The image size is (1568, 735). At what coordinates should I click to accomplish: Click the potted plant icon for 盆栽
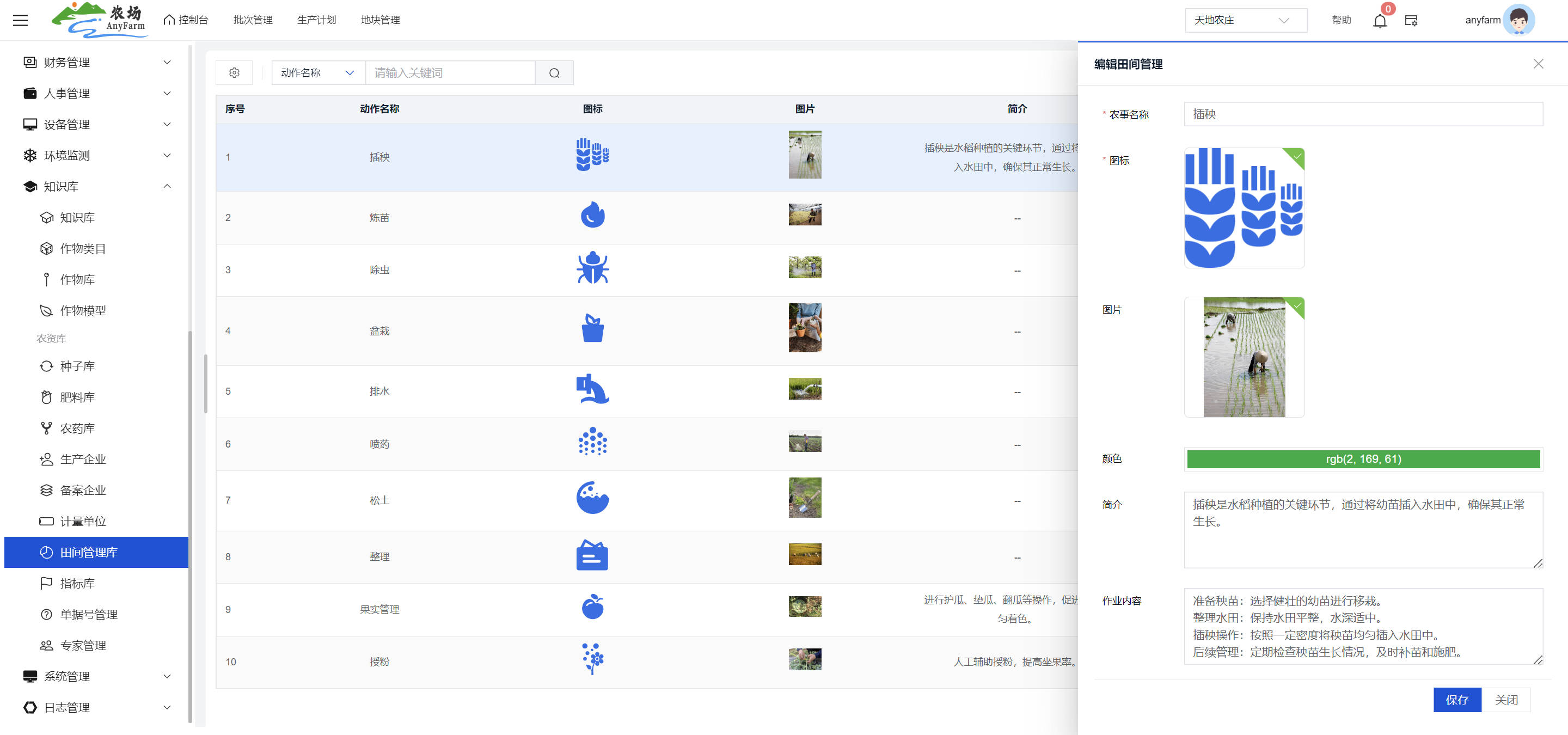(592, 328)
